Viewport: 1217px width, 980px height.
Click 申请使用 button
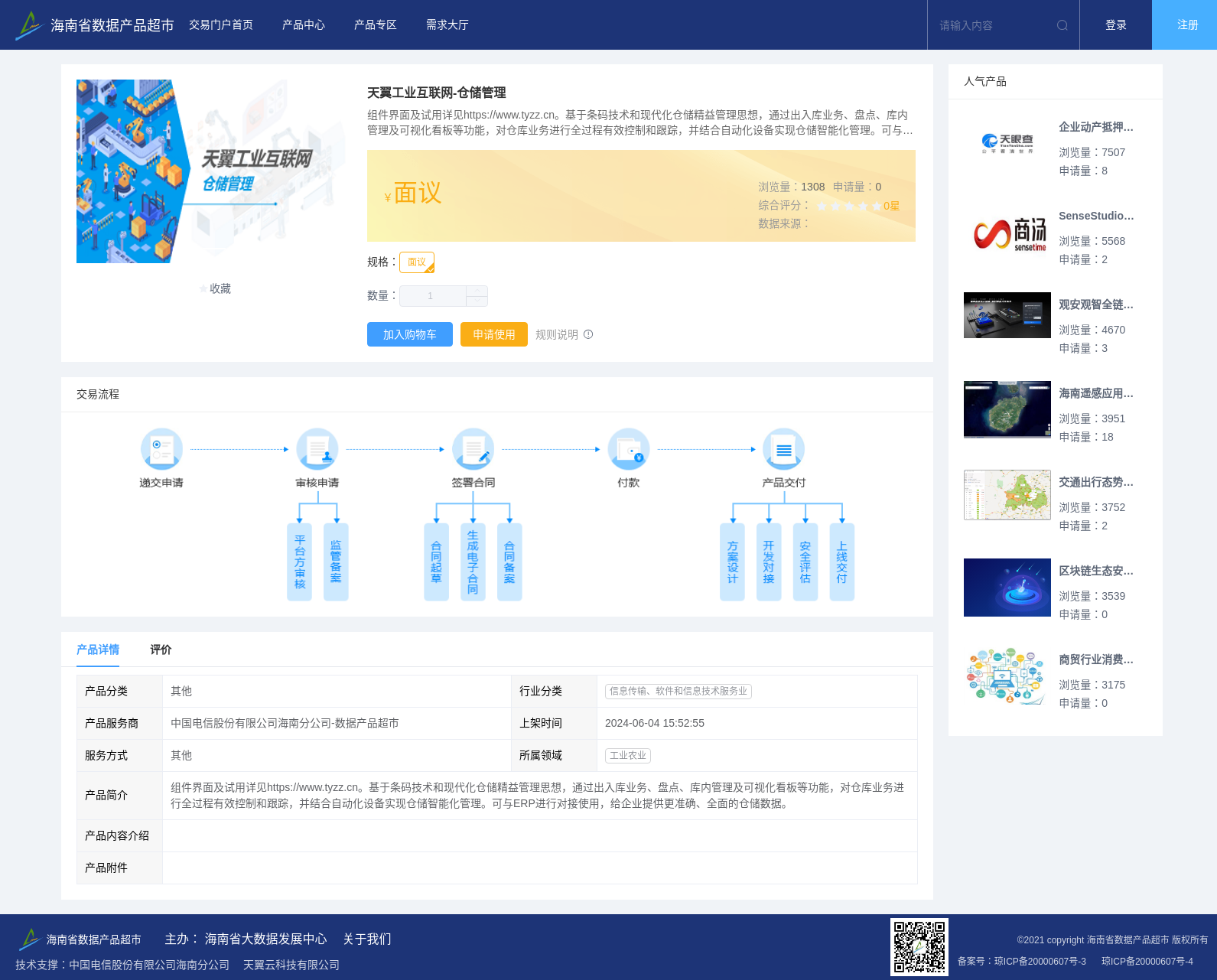pos(494,334)
